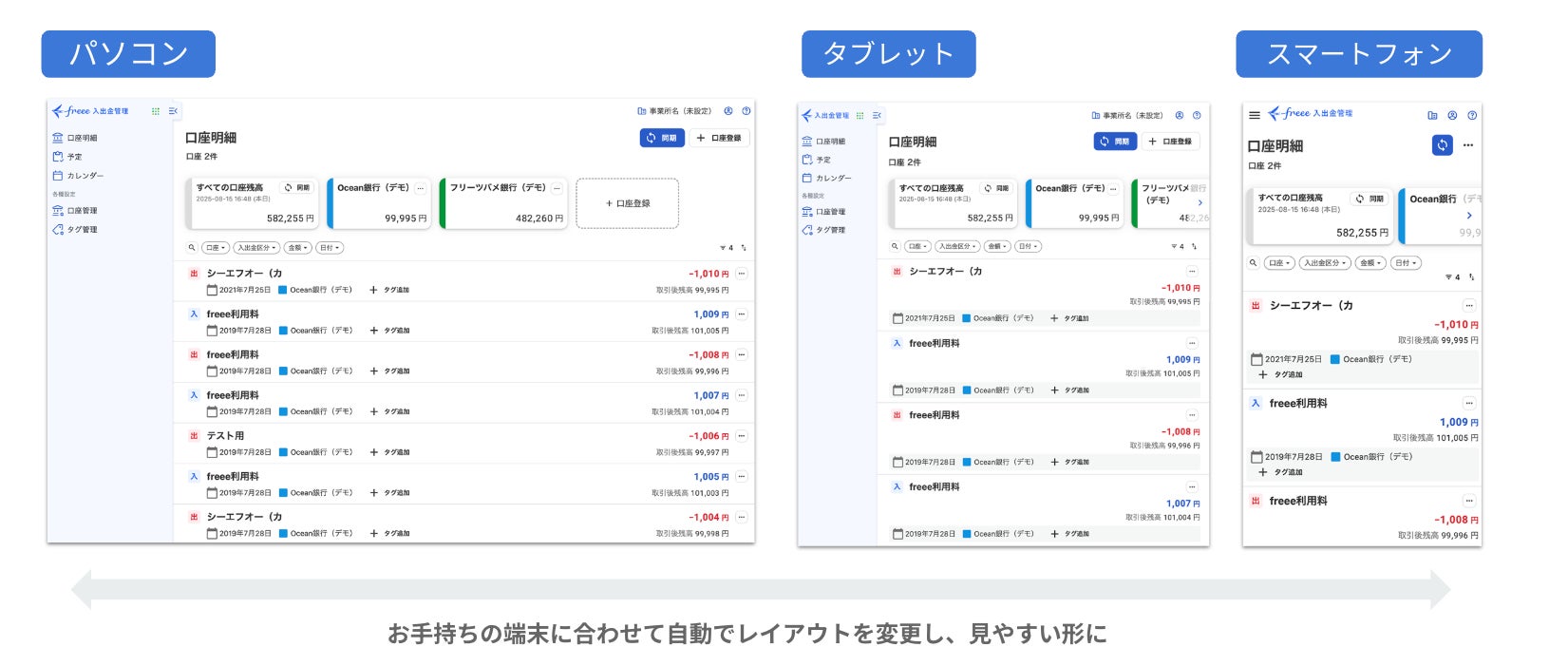Image resolution: width=1568 pixels, height=666 pixels.
Task: Expand 口座 filter in PC view
Action: click(x=215, y=248)
